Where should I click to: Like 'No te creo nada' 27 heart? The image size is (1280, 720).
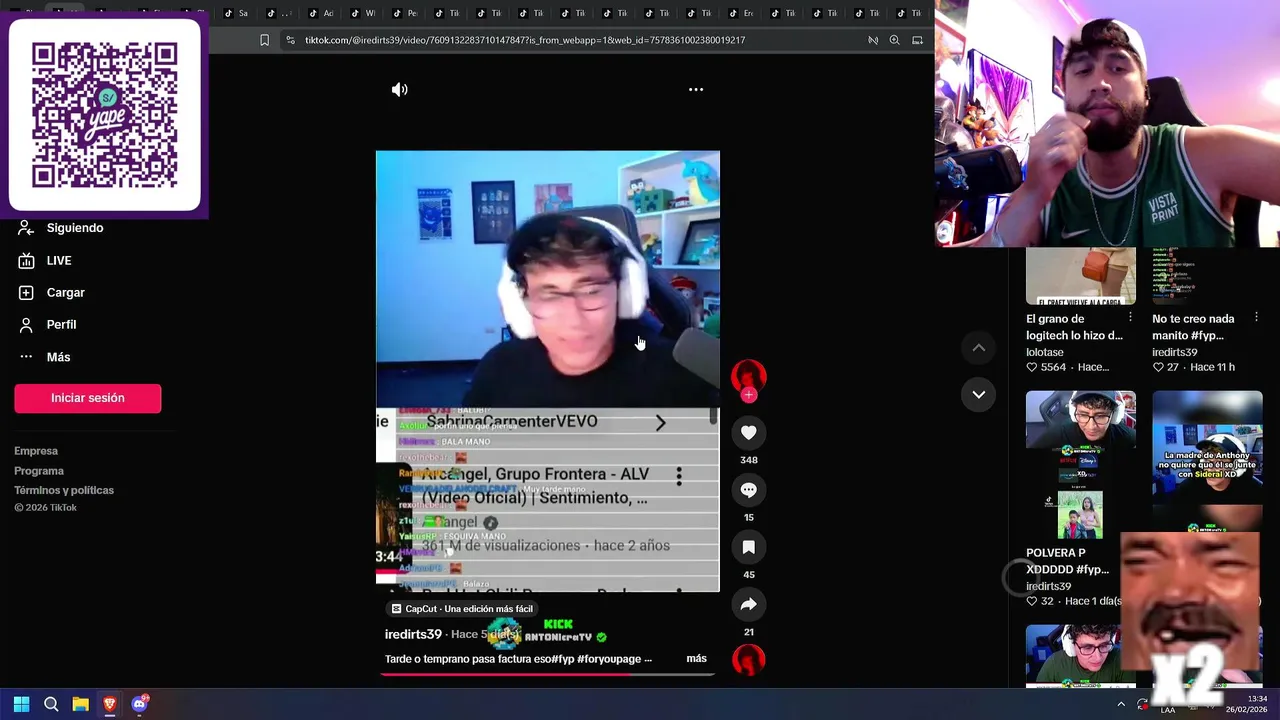[x=1158, y=367]
